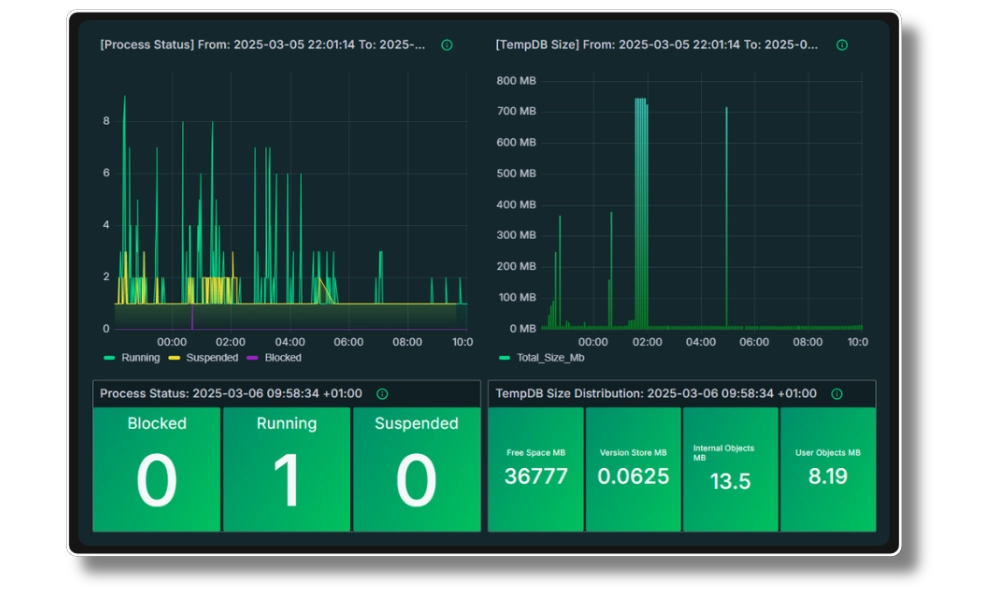Select the Version Store MB tile
Image resolution: width=1000 pixels, height=600 pixels.
point(633,469)
